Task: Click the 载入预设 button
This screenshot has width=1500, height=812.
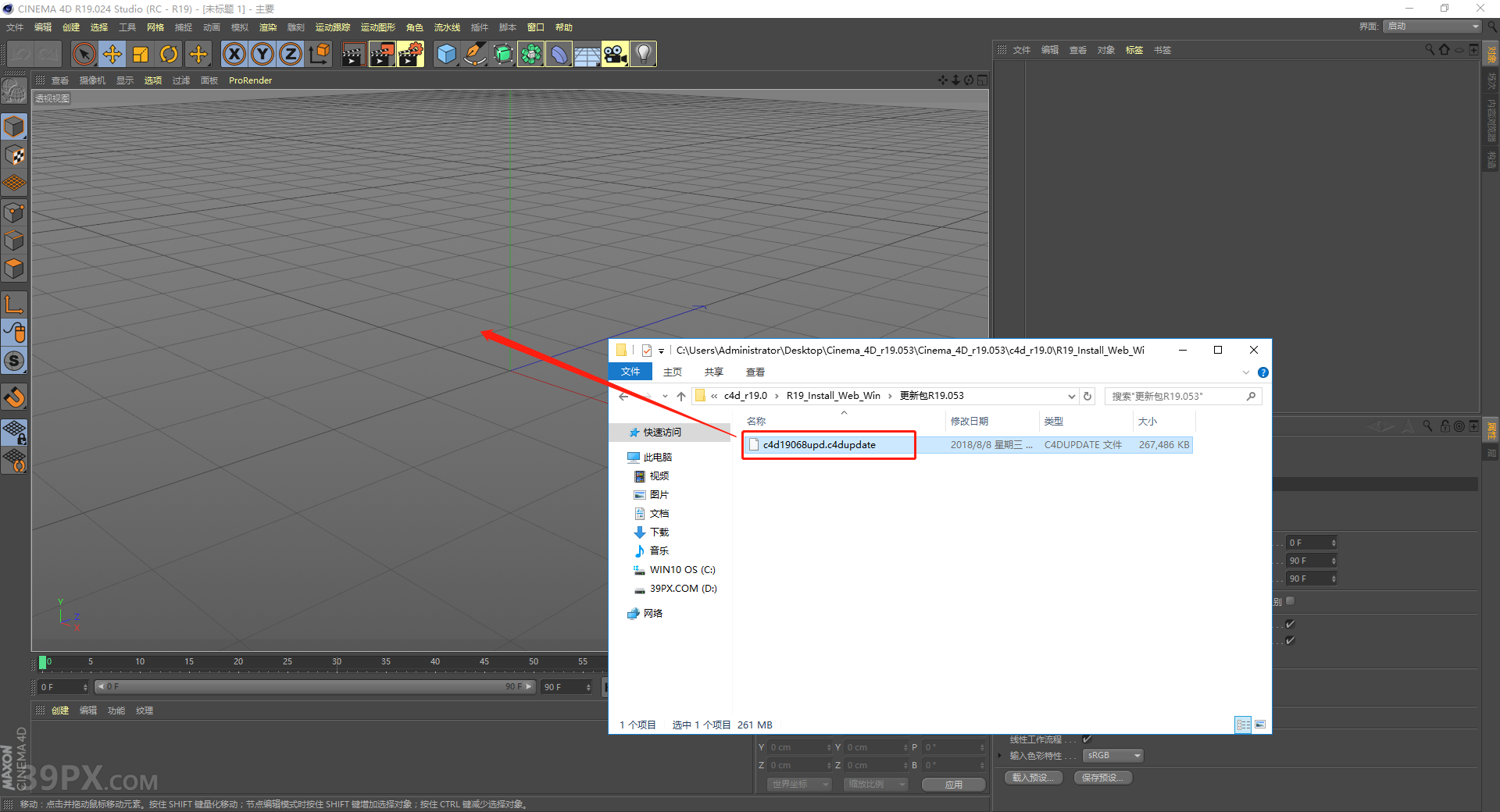Action: (x=1033, y=777)
